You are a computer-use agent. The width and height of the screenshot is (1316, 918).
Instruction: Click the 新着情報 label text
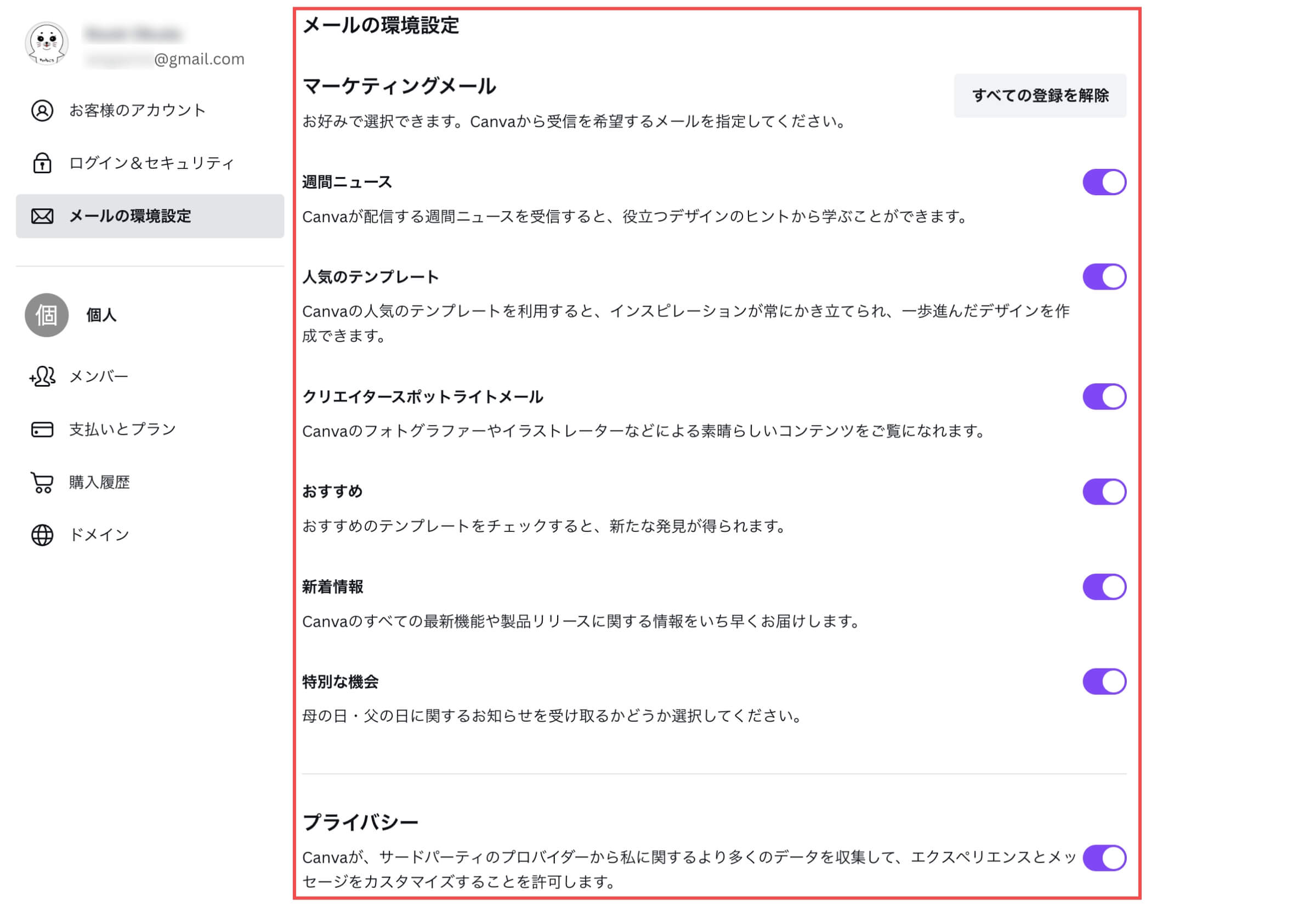333,588
